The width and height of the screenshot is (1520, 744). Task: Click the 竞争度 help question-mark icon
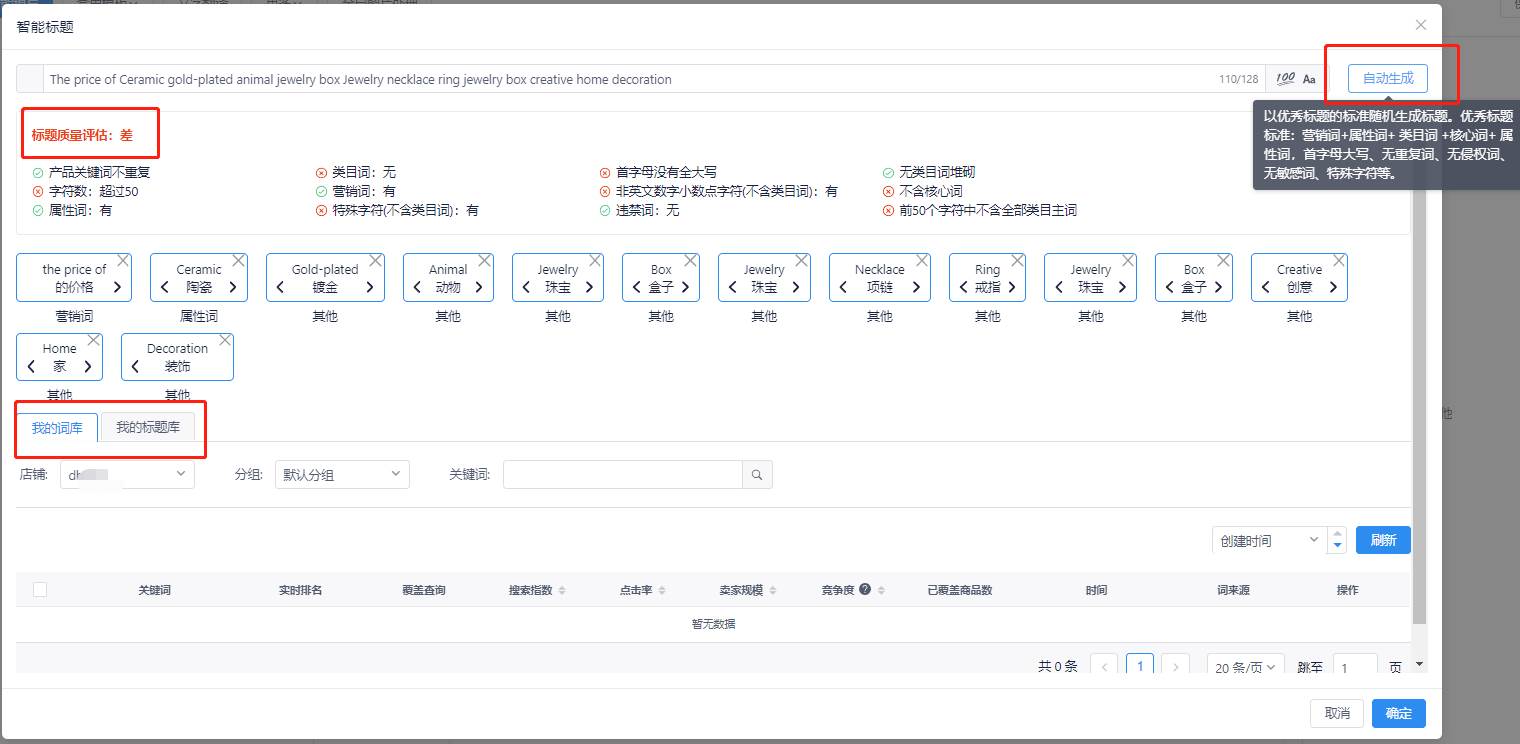pyautogui.click(x=865, y=589)
